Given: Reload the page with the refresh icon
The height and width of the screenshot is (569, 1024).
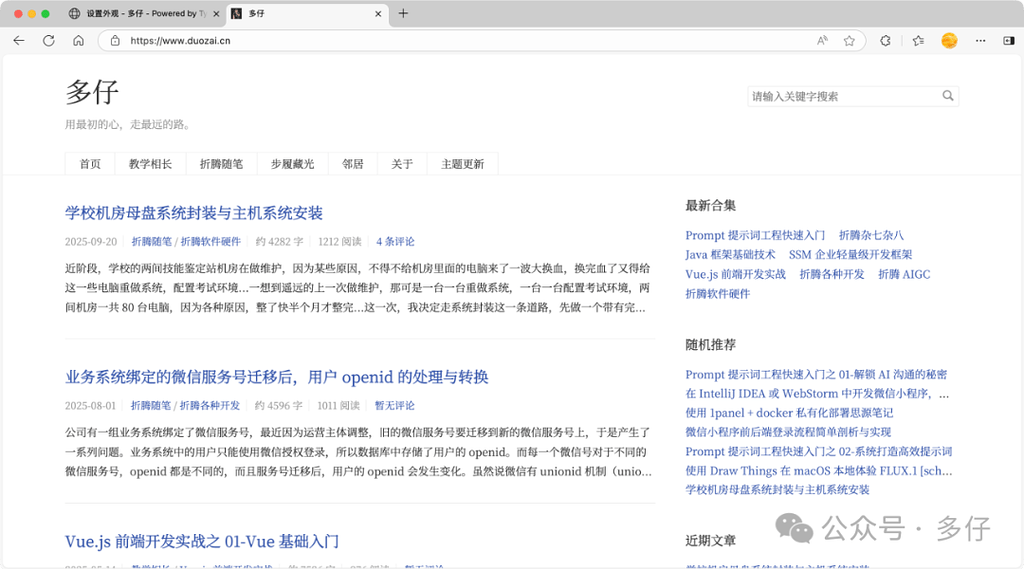Looking at the screenshot, I should pos(49,41).
